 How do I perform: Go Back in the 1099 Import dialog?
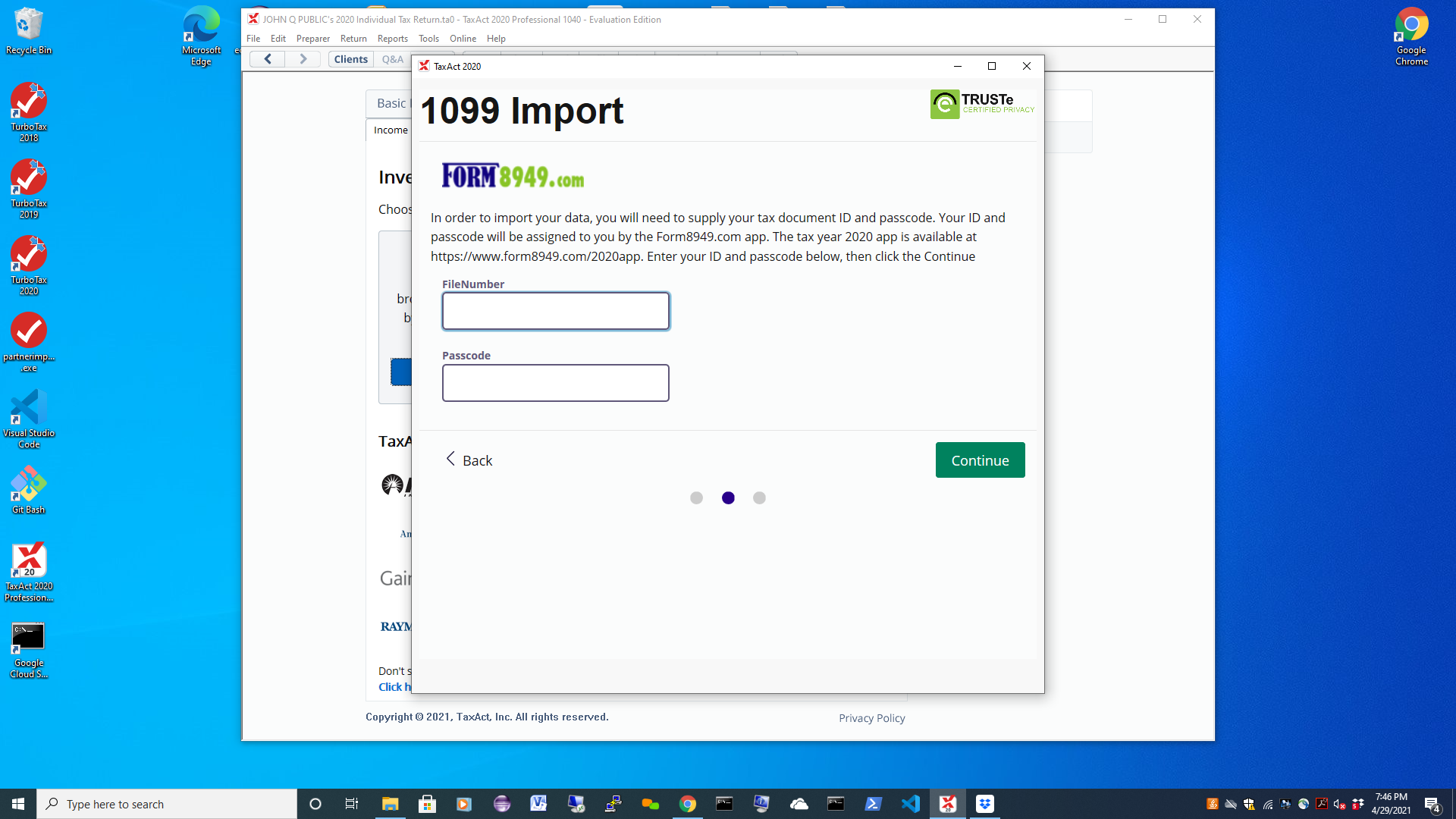tap(469, 460)
